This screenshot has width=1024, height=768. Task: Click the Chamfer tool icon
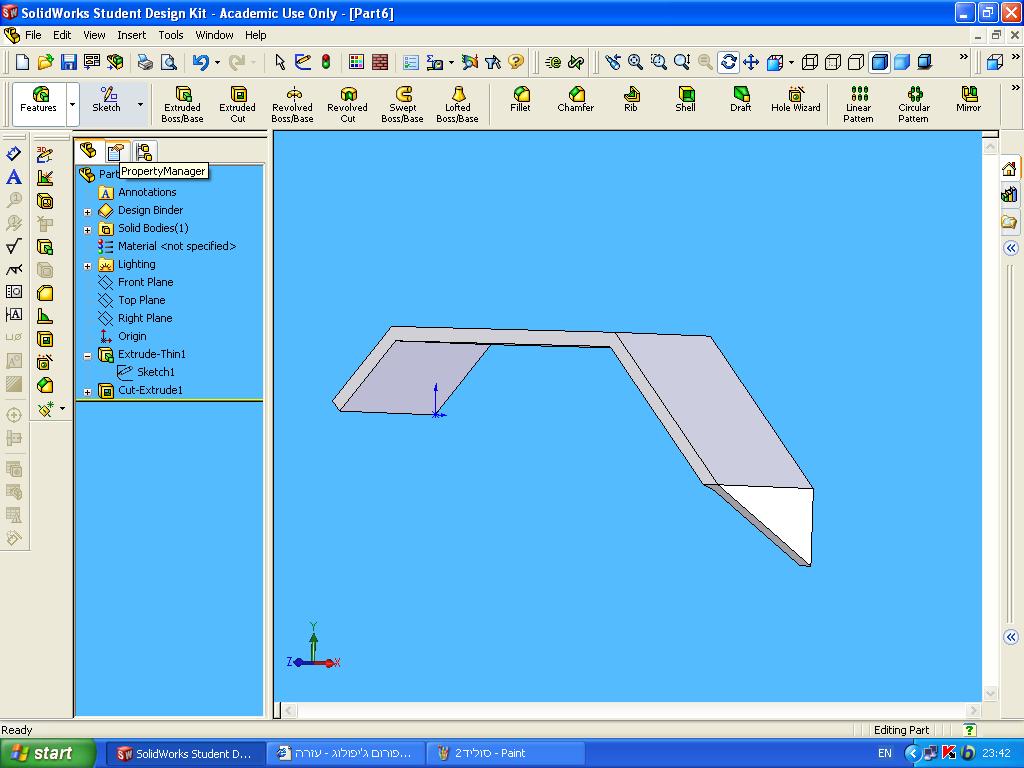pyautogui.click(x=575, y=99)
